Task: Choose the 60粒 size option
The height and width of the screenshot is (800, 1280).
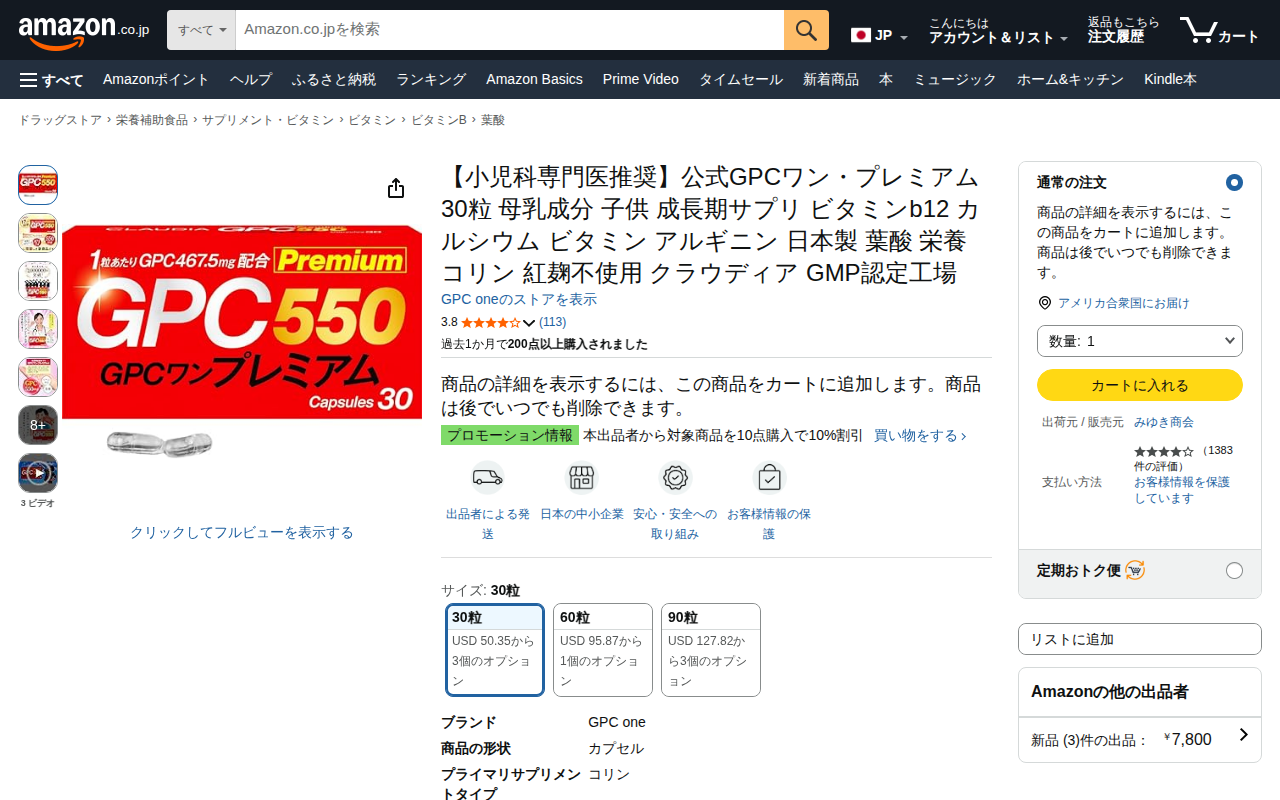Action: tap(603, 650)
